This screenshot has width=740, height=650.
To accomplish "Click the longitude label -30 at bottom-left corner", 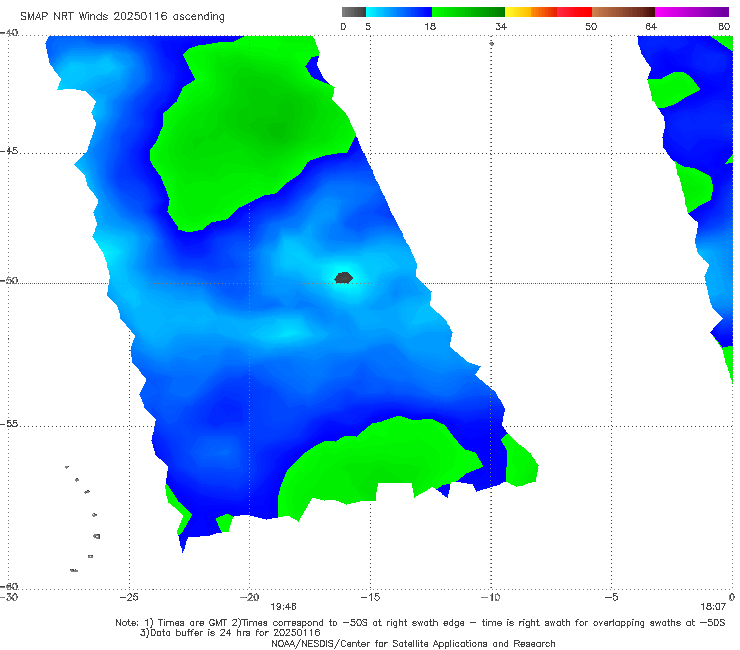I will point(9,597).
